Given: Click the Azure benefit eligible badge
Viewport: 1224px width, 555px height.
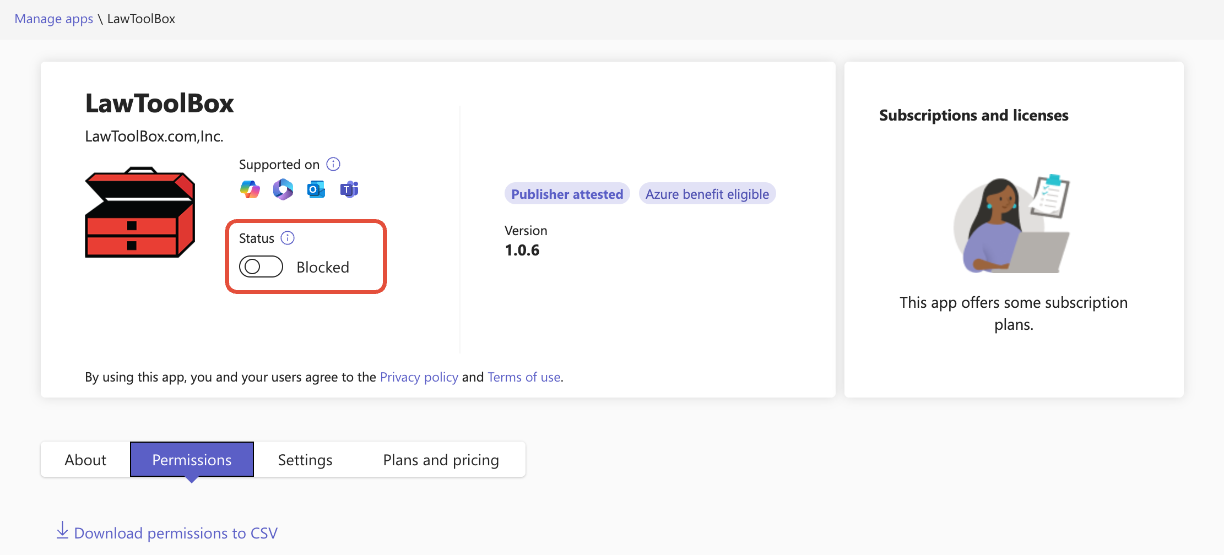Looking at the screenshot, I should pos(707,194).
